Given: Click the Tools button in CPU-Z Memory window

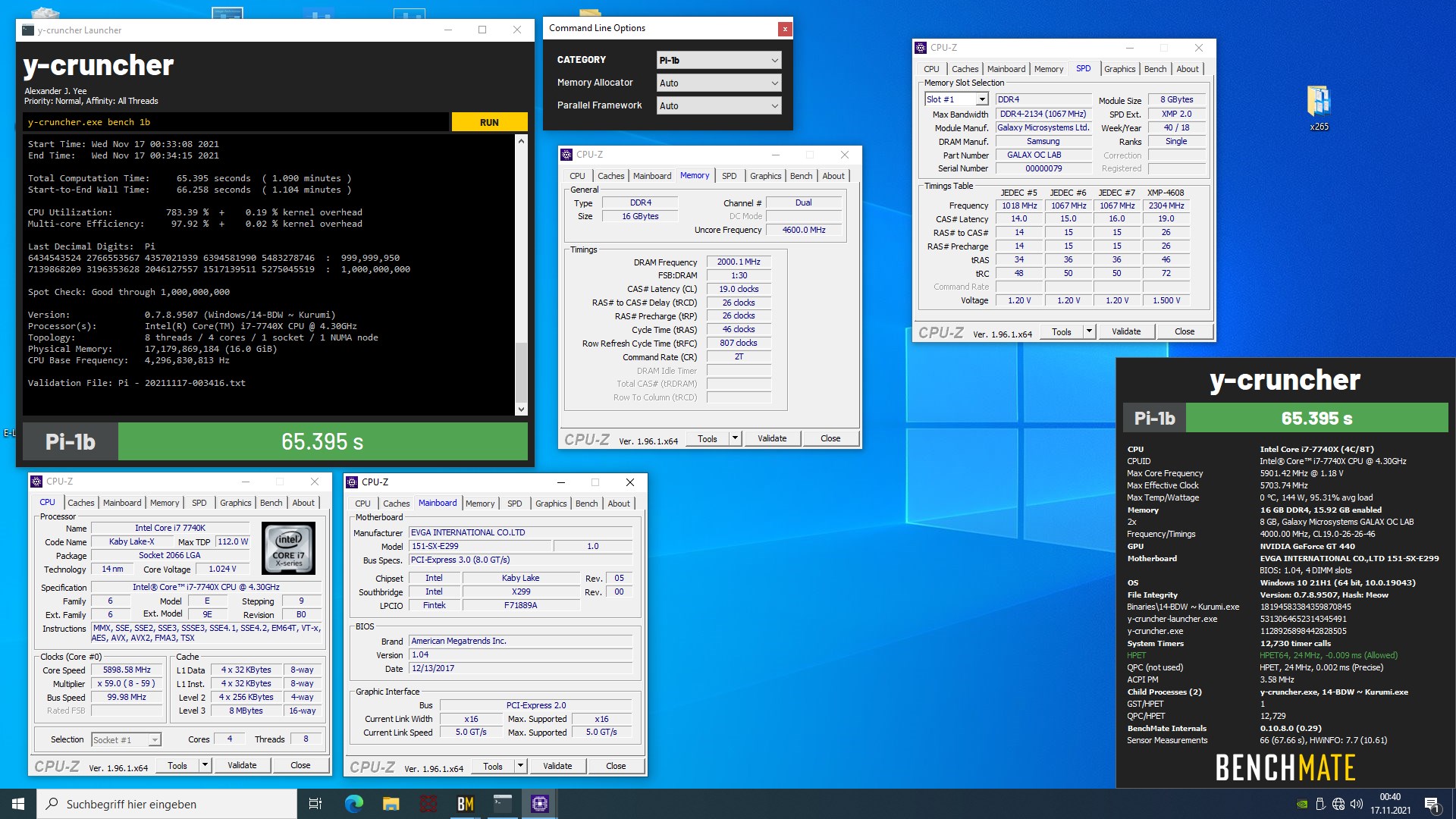Looking at the screenshot, I should click(x=708, y=438).
